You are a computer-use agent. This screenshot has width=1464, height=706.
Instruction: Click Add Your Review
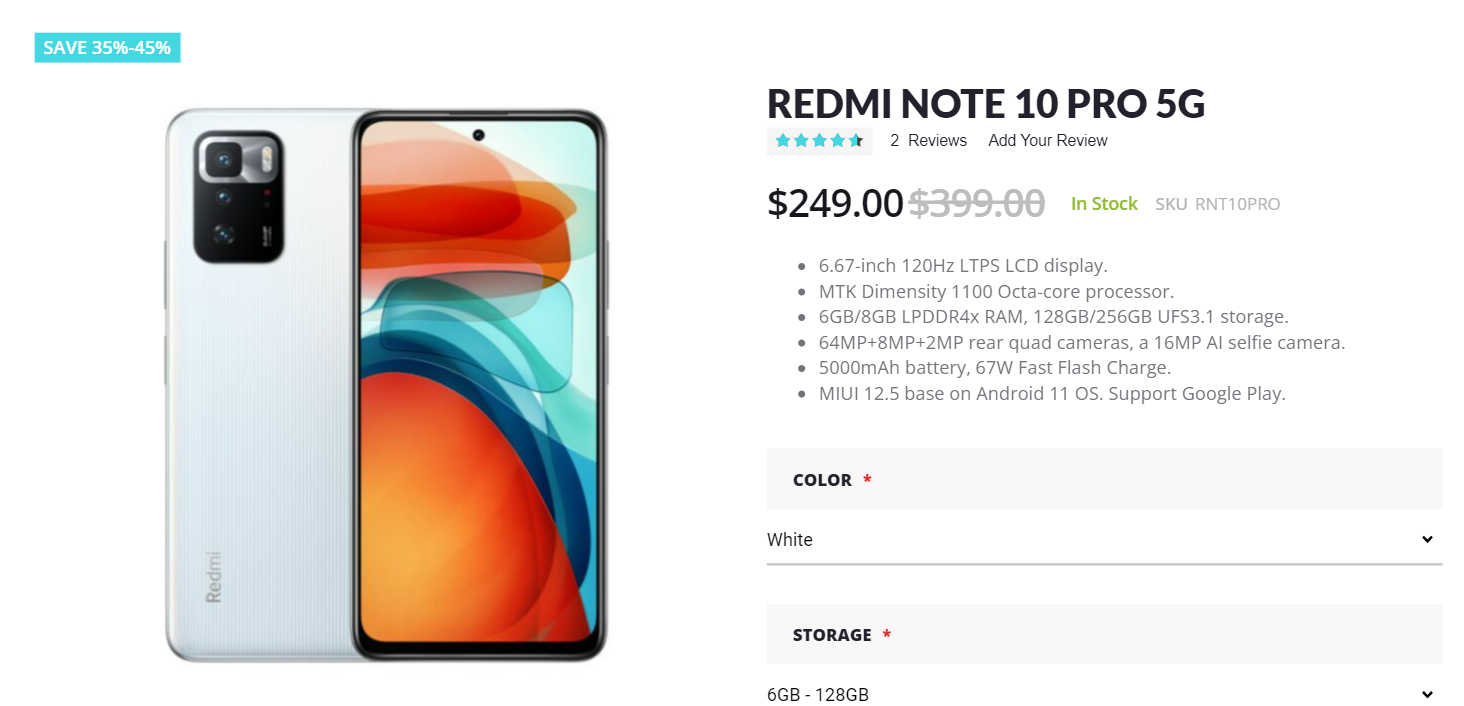(1047, 140)
